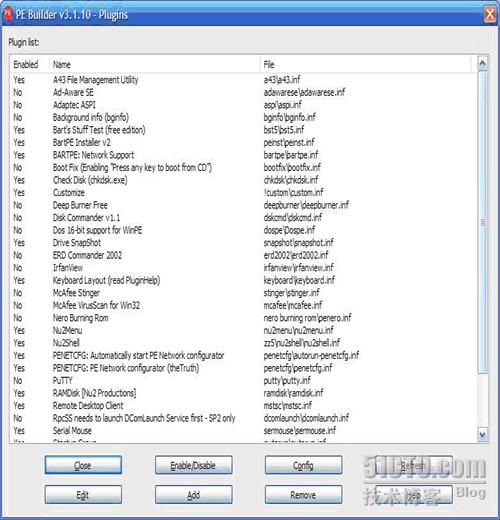Select ERD Commander 2002 row
The image size is (500, 520).
pos(243,255)
